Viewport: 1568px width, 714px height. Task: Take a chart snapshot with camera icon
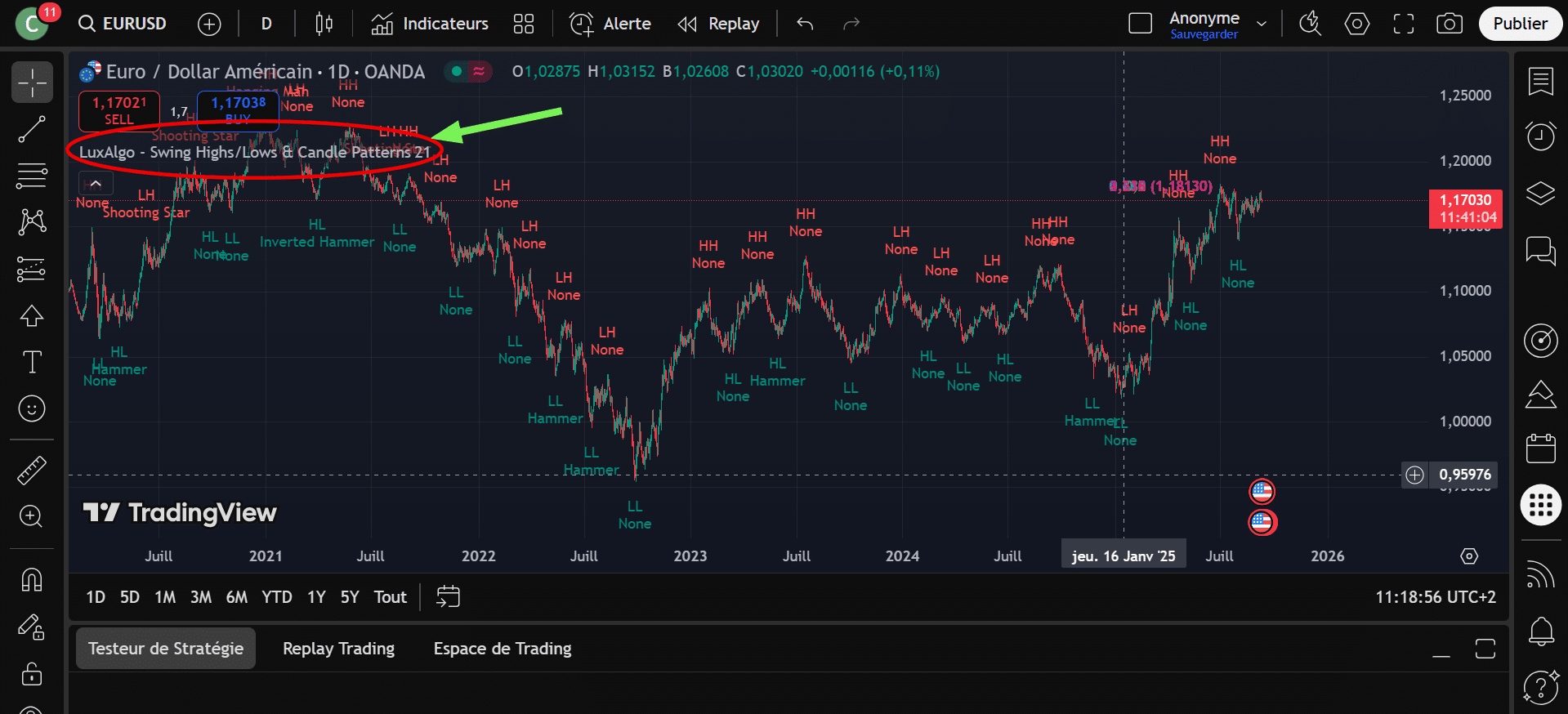[x=1449, y=24]
